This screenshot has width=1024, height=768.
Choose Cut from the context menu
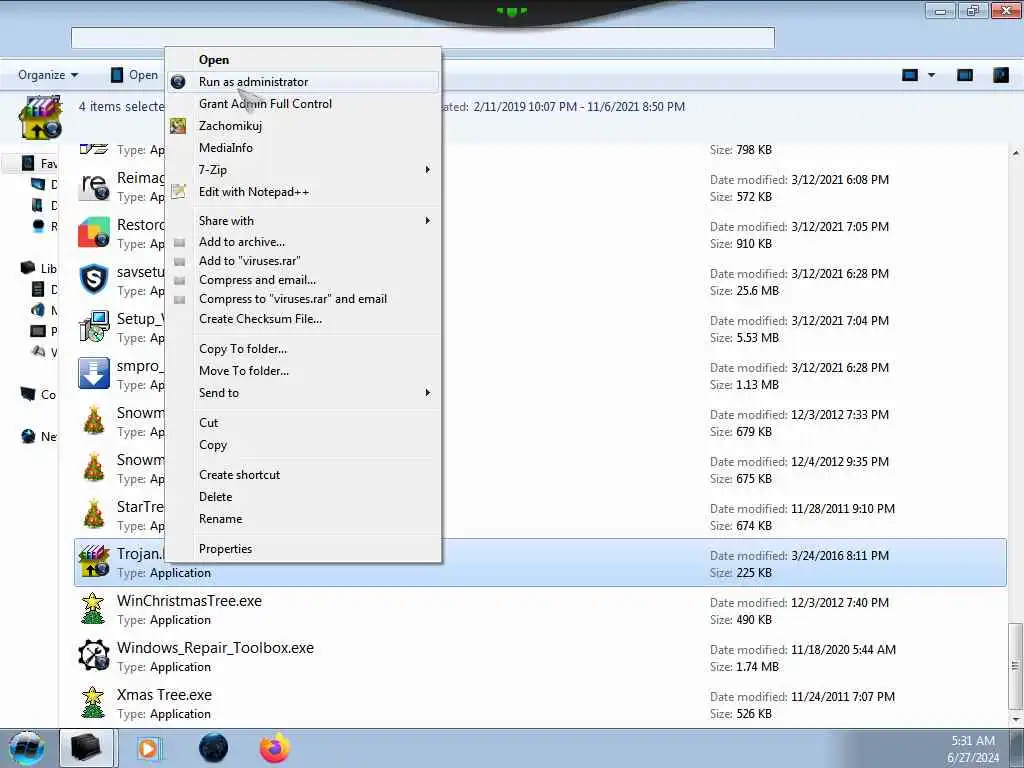point(208,423)
